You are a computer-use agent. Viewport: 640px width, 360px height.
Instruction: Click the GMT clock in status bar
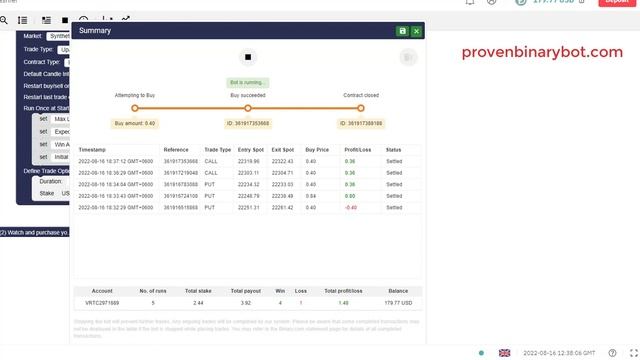coord(559,353)
